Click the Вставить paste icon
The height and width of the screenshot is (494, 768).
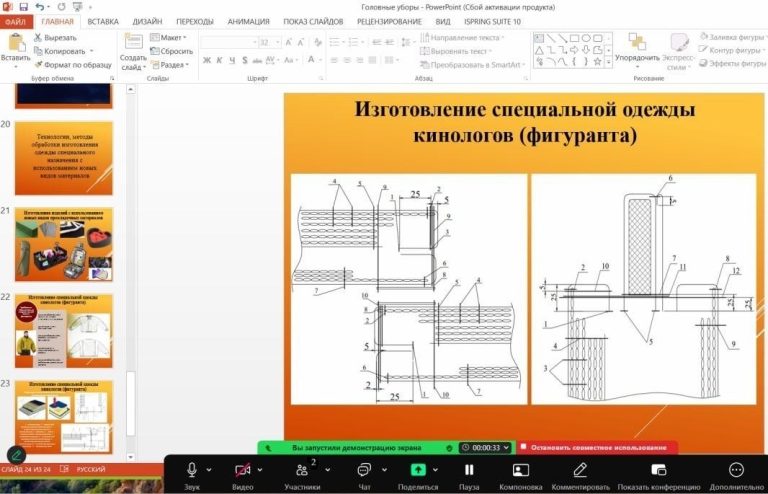16,43
